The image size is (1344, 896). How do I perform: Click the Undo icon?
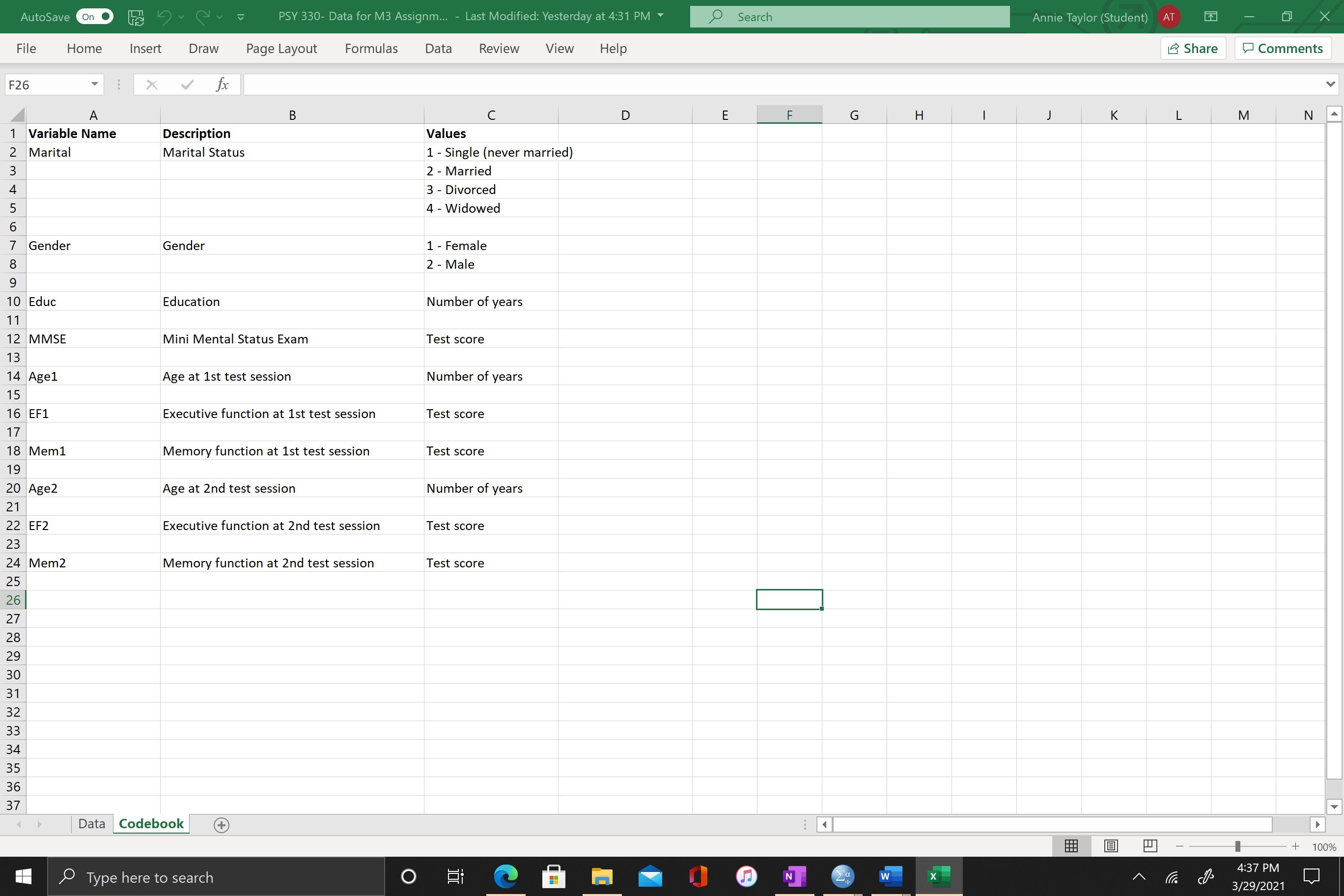164,17
